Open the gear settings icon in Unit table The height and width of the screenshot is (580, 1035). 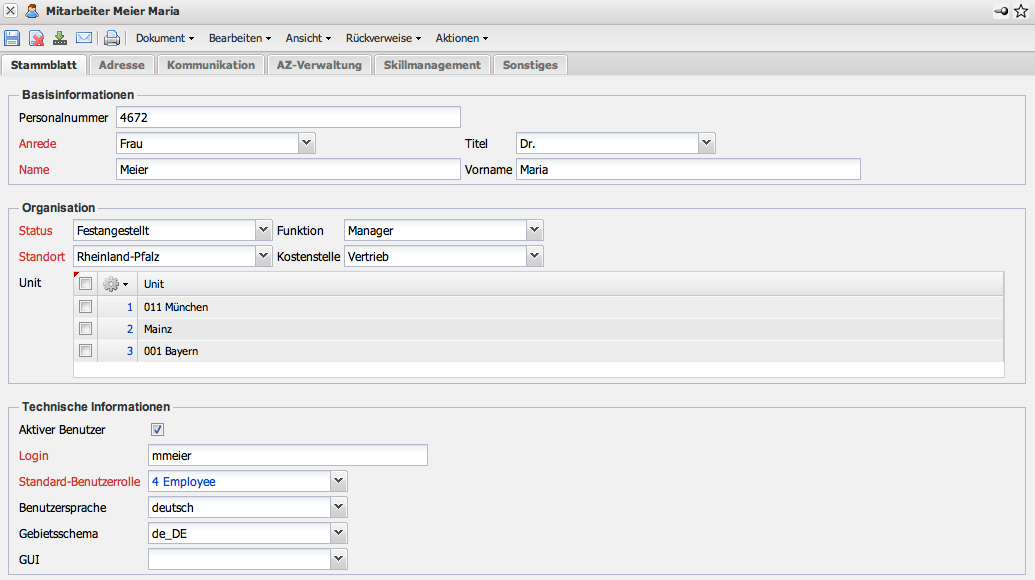(115, 284)
